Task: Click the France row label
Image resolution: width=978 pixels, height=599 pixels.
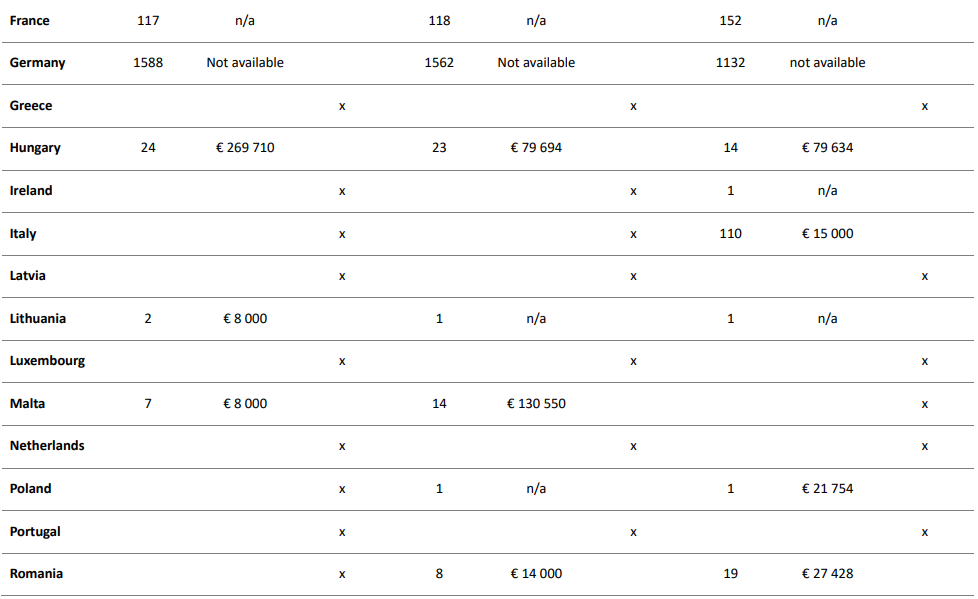Action: coord(29,21)
